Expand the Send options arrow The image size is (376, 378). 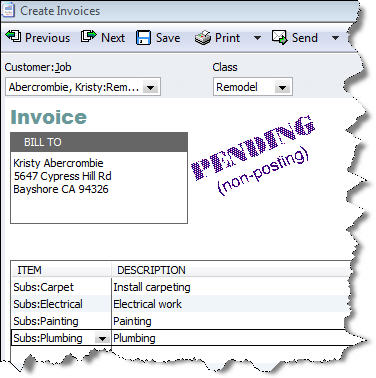pyautogui.click(x=335, y=38)
